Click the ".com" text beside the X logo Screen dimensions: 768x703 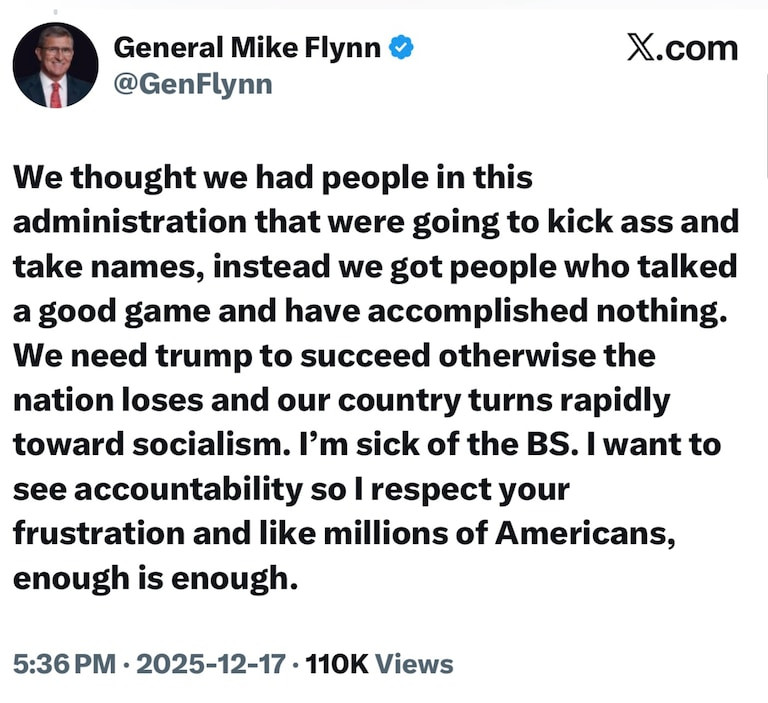701,48
